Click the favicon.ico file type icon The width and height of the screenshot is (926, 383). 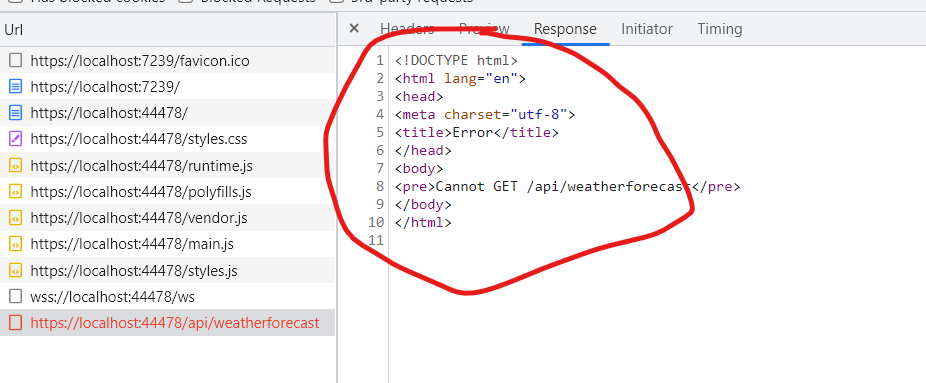[16, 60]
